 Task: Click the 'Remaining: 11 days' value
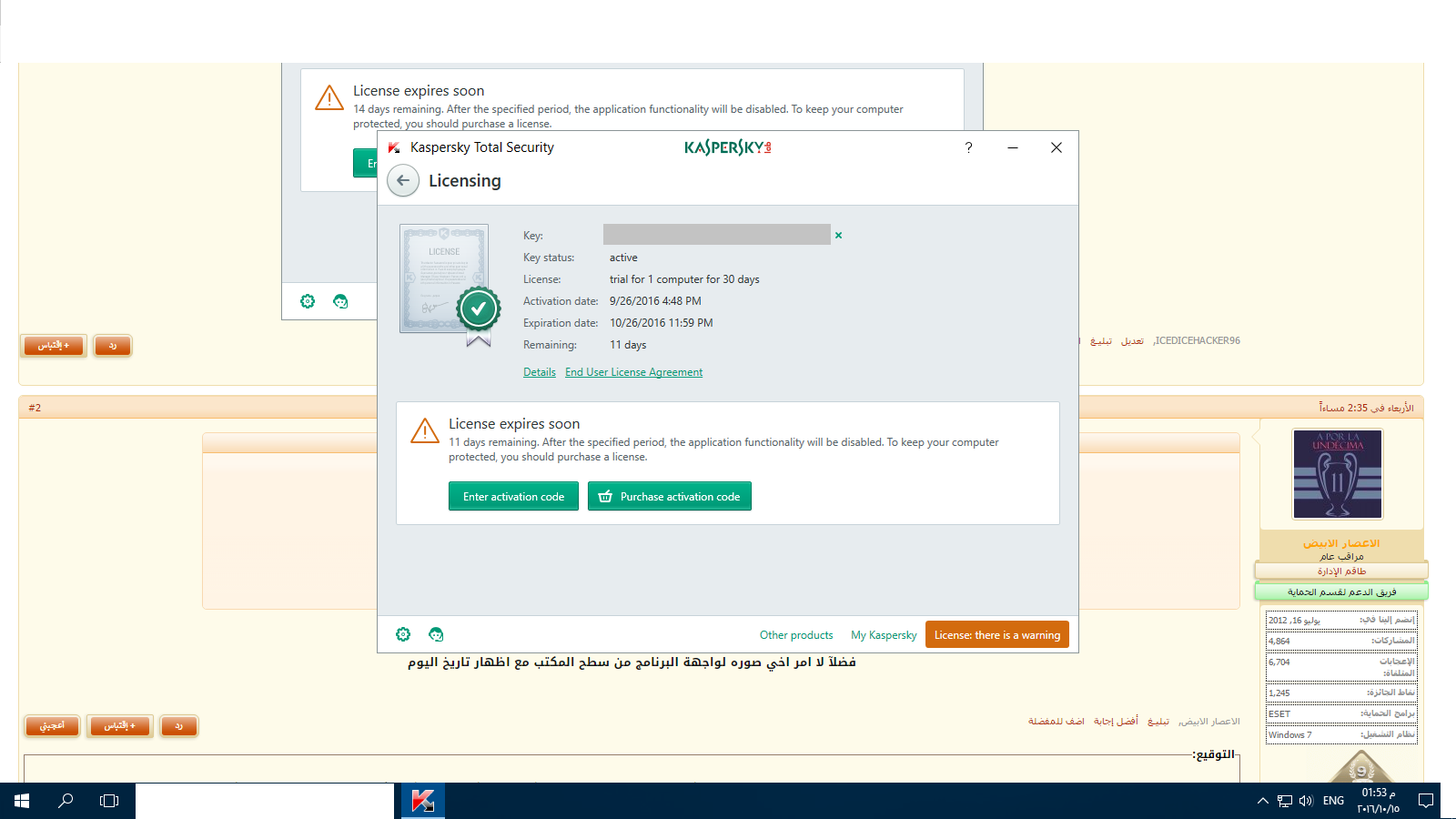click(x=628, y=345)
